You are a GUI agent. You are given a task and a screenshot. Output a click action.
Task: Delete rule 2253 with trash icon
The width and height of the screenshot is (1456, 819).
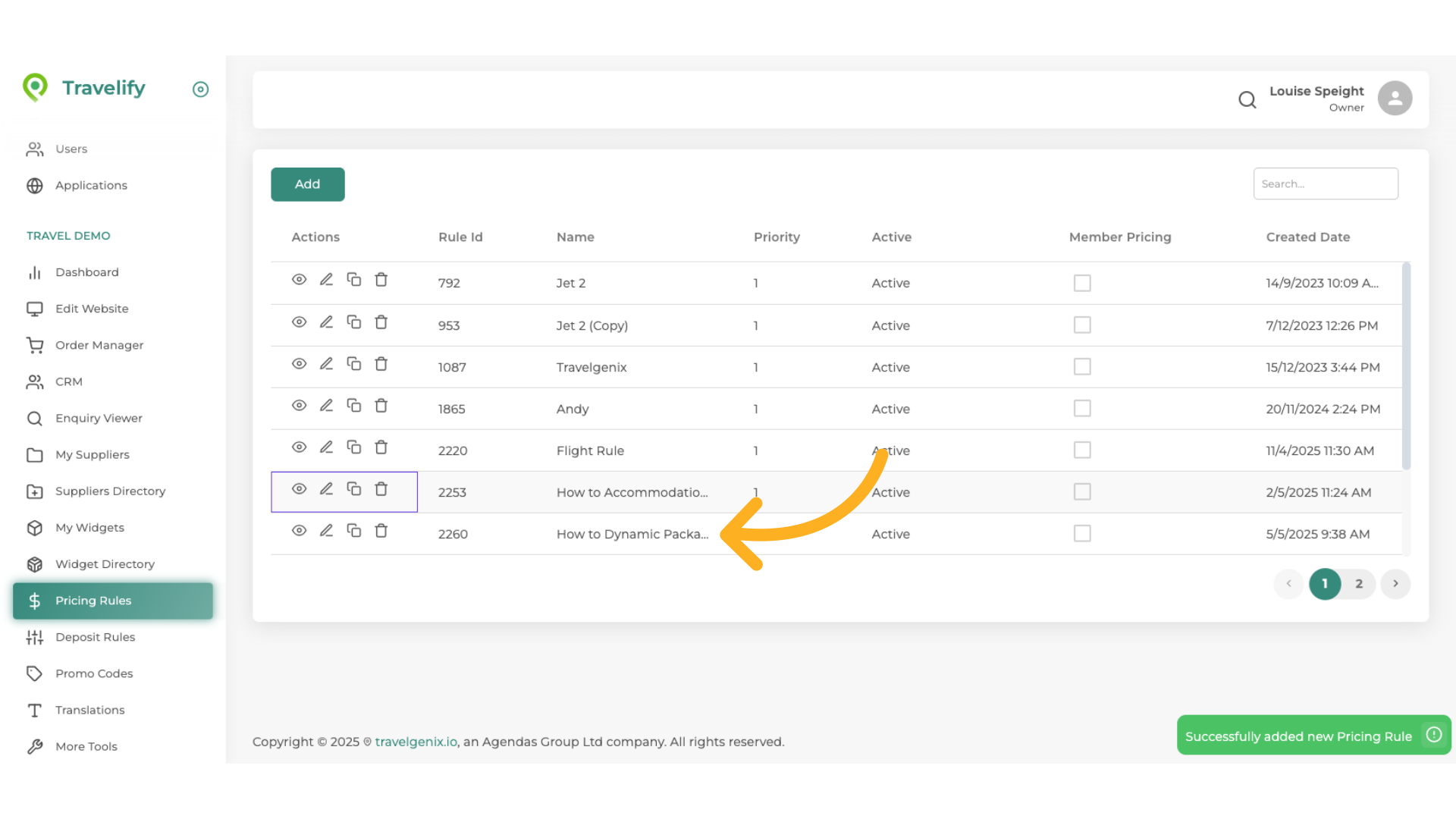[x=381, y=489]
